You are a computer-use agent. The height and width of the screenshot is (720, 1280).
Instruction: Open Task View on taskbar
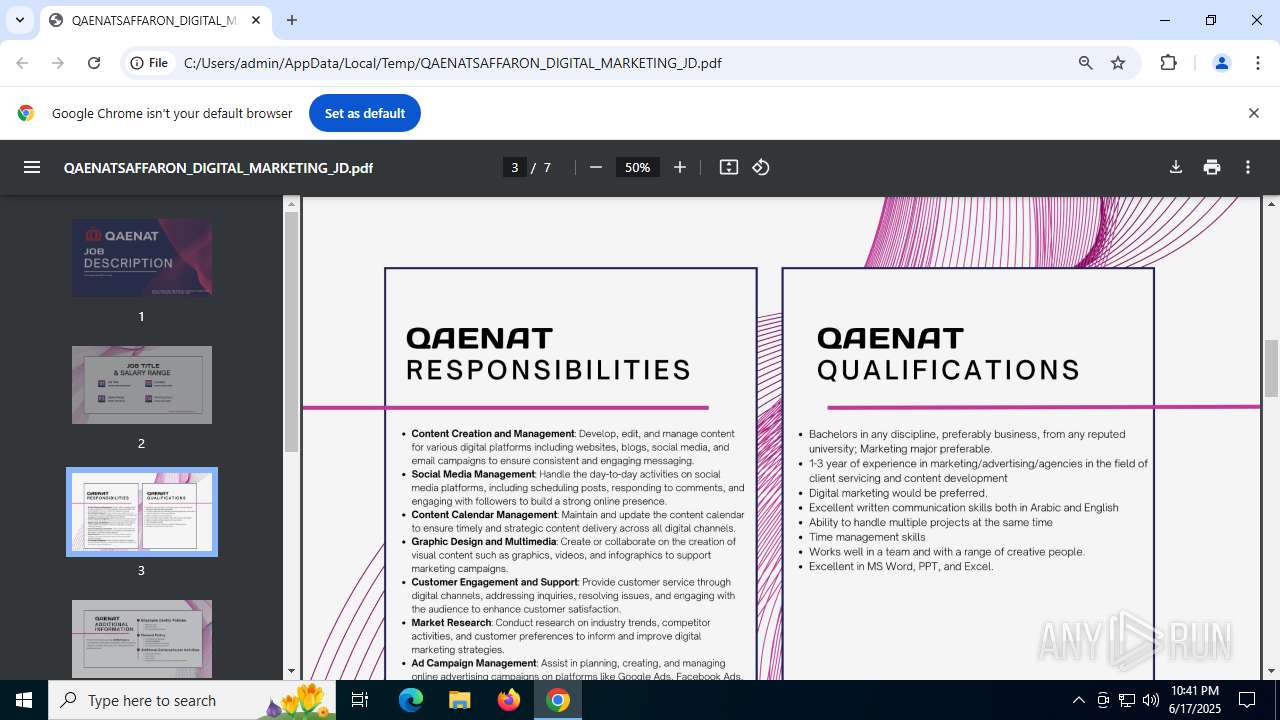(x=360, y=700)
